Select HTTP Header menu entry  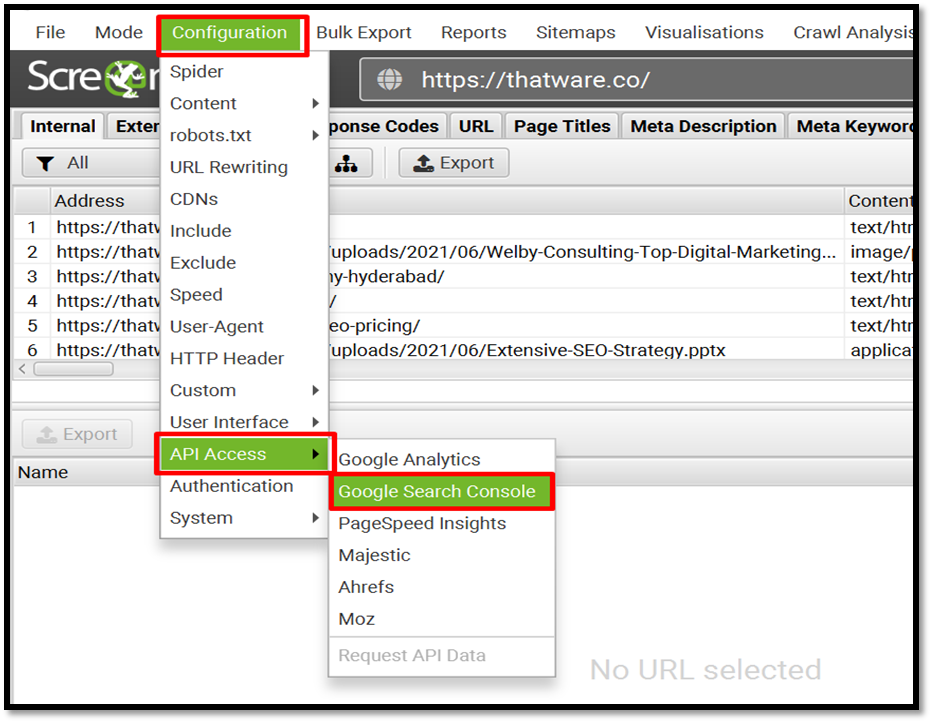[244, 359]
